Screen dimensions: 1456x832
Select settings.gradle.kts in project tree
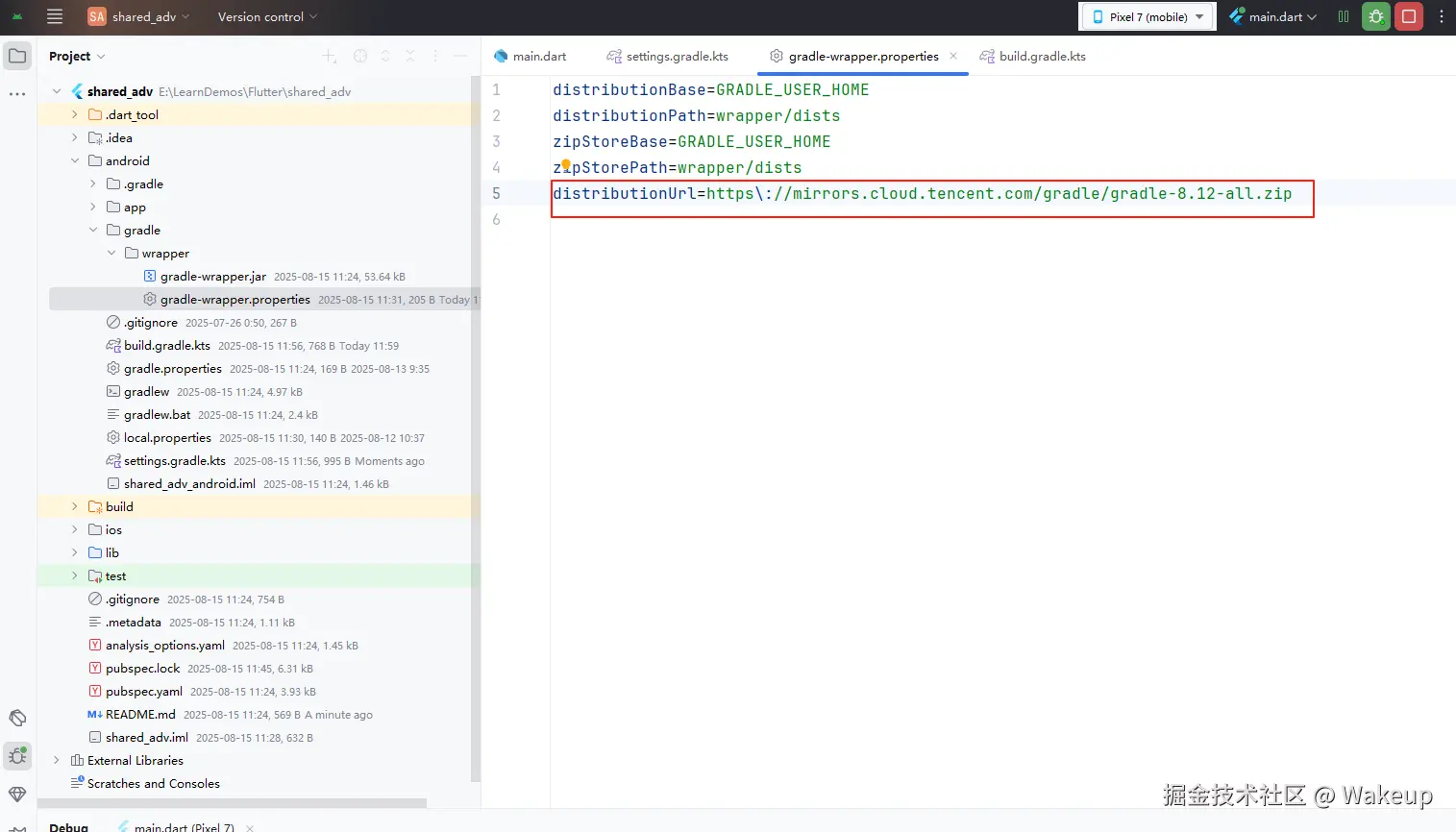175,460
